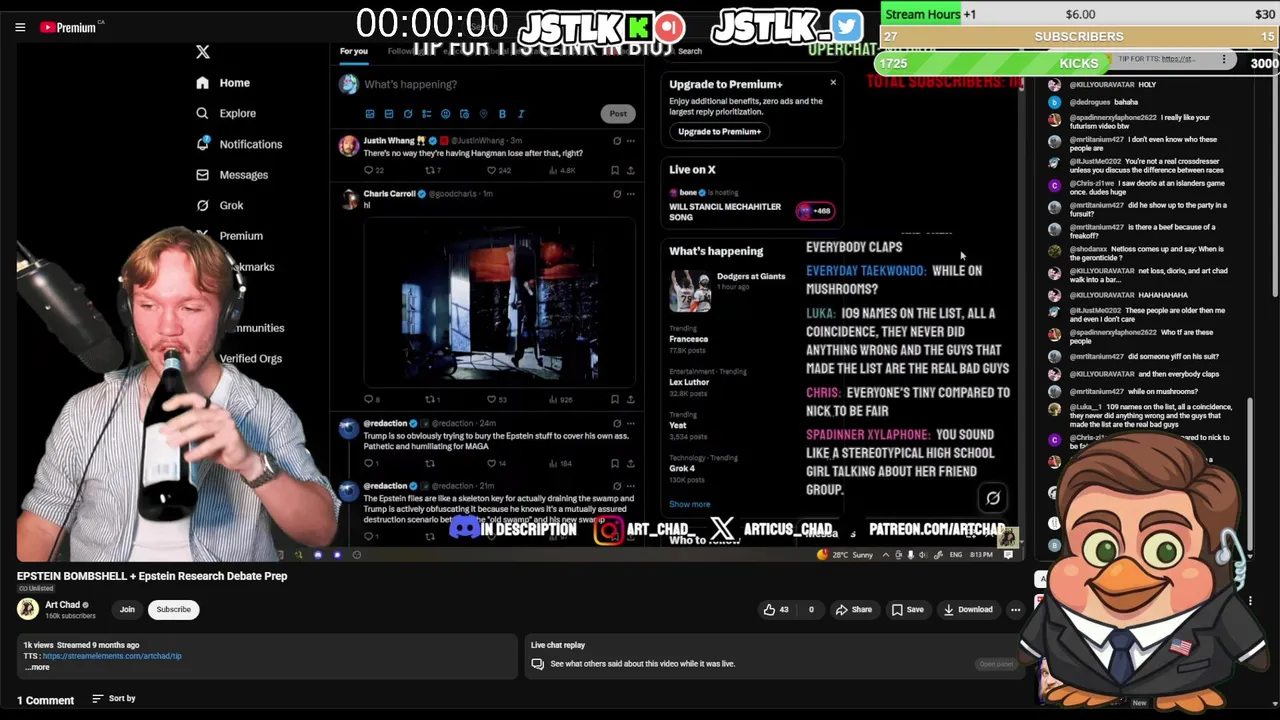
Task: Click the Instagram icon in stream footer
Action: click(x=608, y=531)
